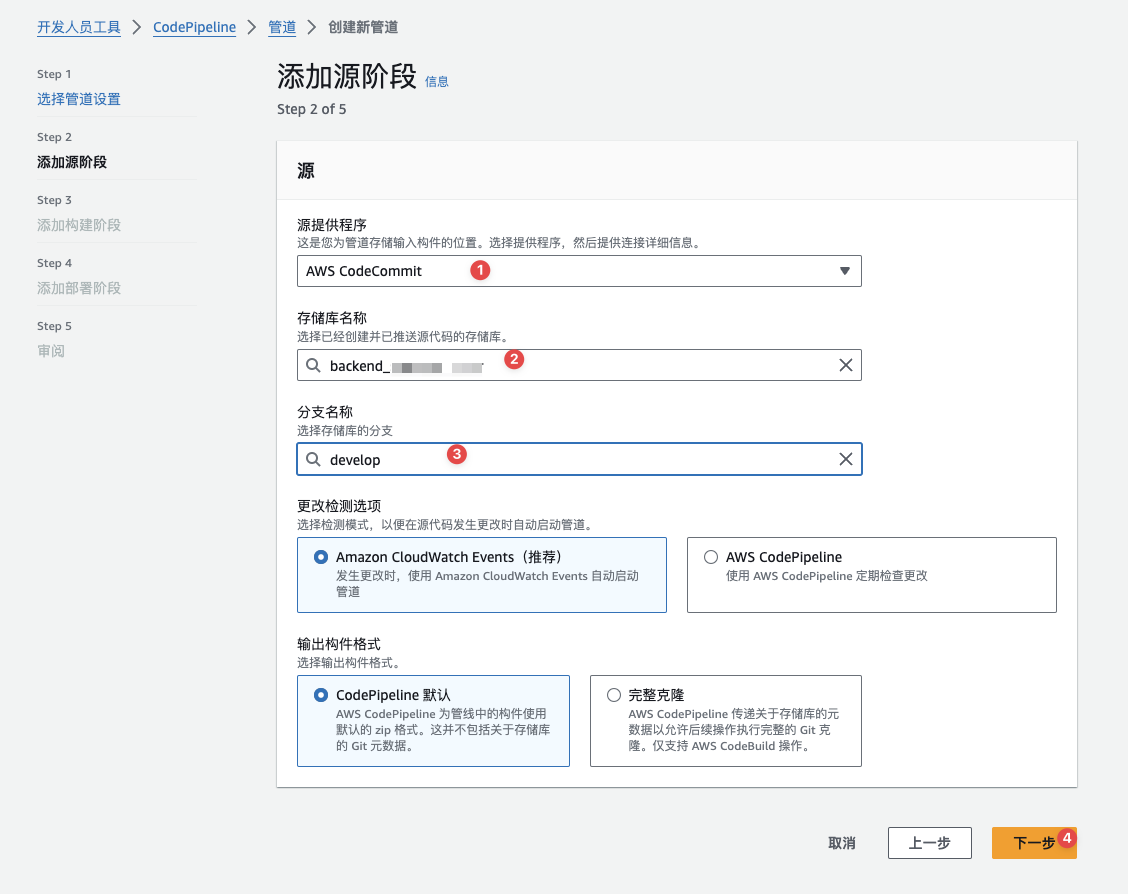Choose CodePipeline 默认 output format
Viewport: 1128px width, 894px height.
coord(321,695)
